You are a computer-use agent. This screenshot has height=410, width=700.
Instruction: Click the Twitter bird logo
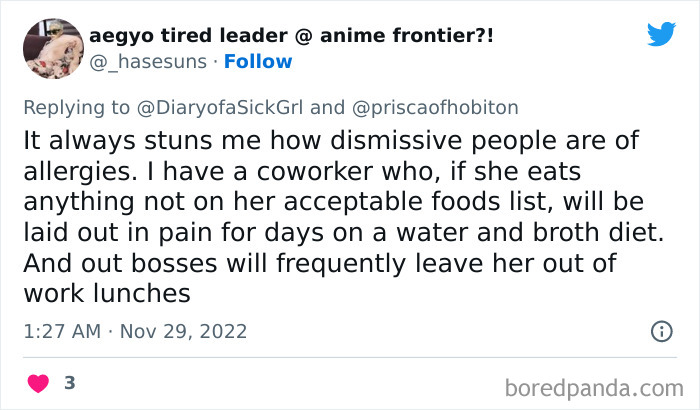[x=661, y=34]
